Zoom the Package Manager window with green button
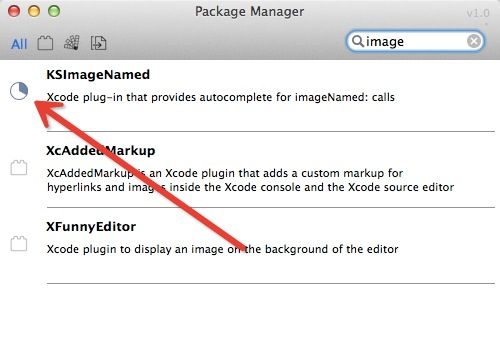Screen dimensions: 500x363 (x=54, y=11)
